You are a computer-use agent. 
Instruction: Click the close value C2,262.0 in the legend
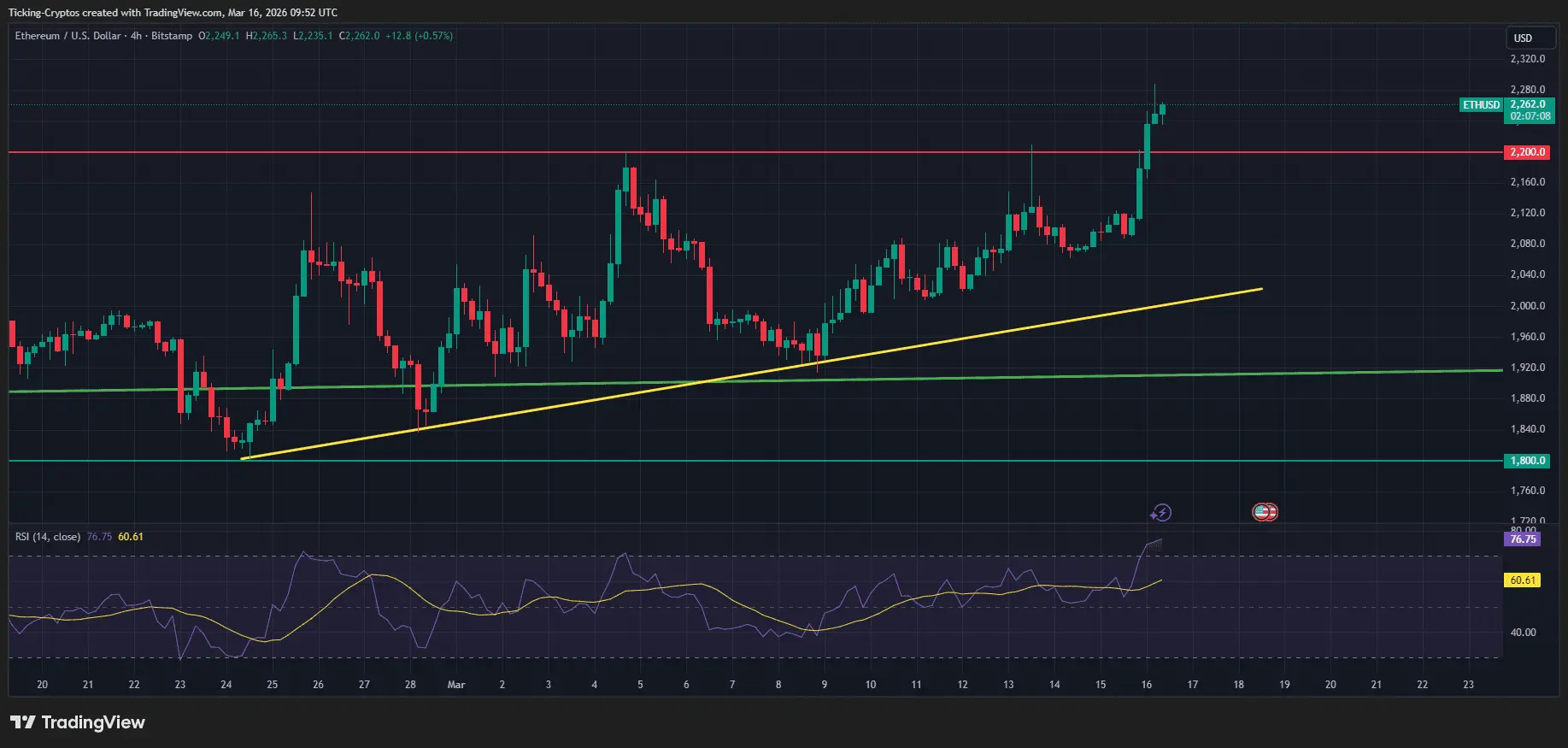pos(360,36)
